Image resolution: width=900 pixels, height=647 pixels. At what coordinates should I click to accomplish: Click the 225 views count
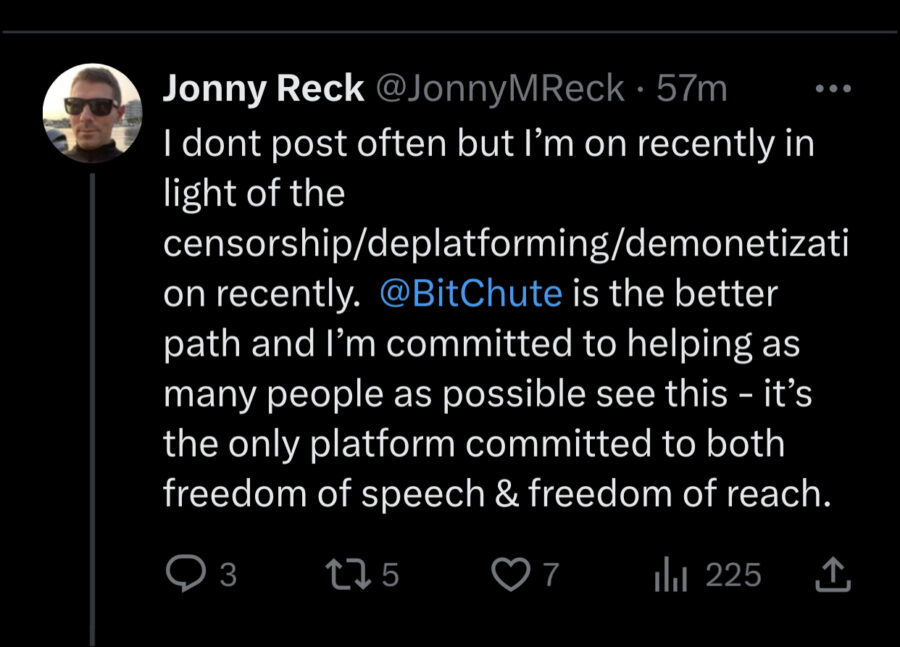point(733,575)
